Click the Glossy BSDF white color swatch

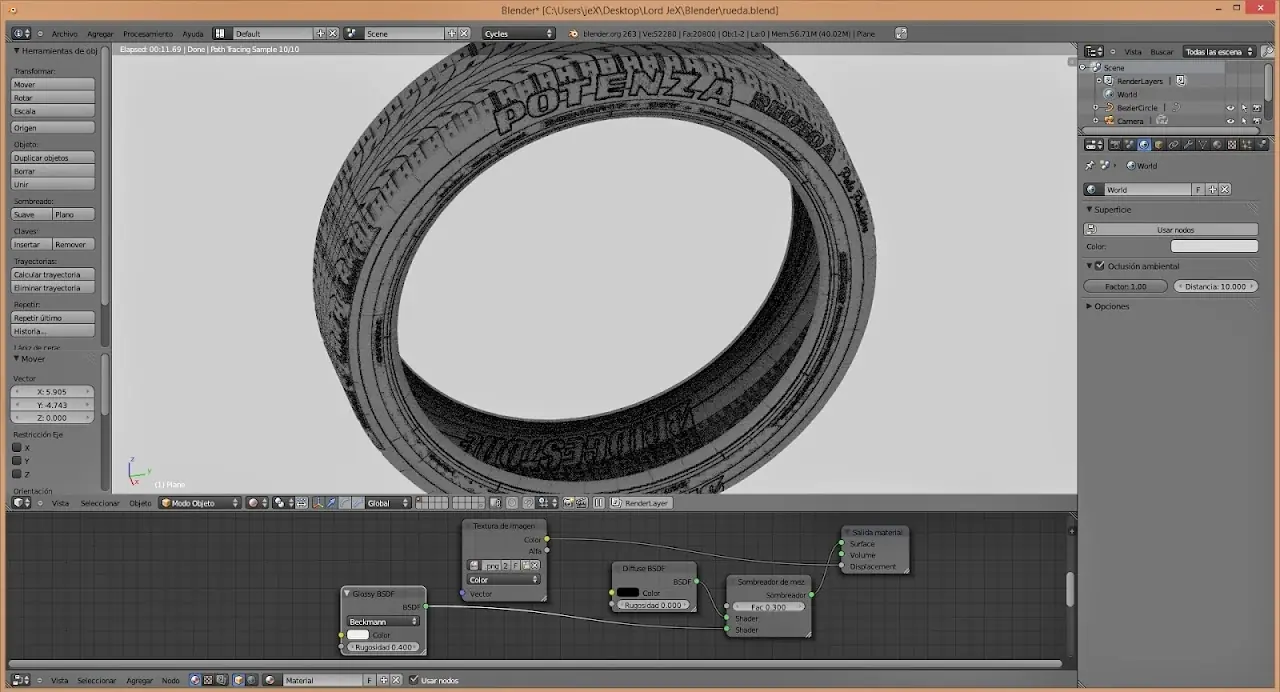(x=358, y=635)
